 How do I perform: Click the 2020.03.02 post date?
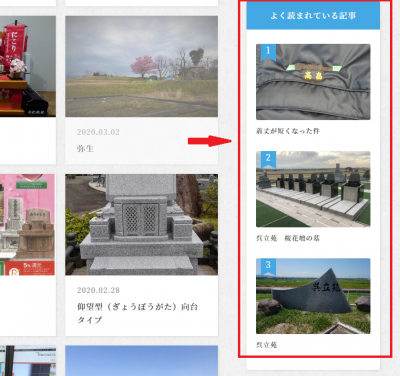pyautogui.click(x=98, y=132)
